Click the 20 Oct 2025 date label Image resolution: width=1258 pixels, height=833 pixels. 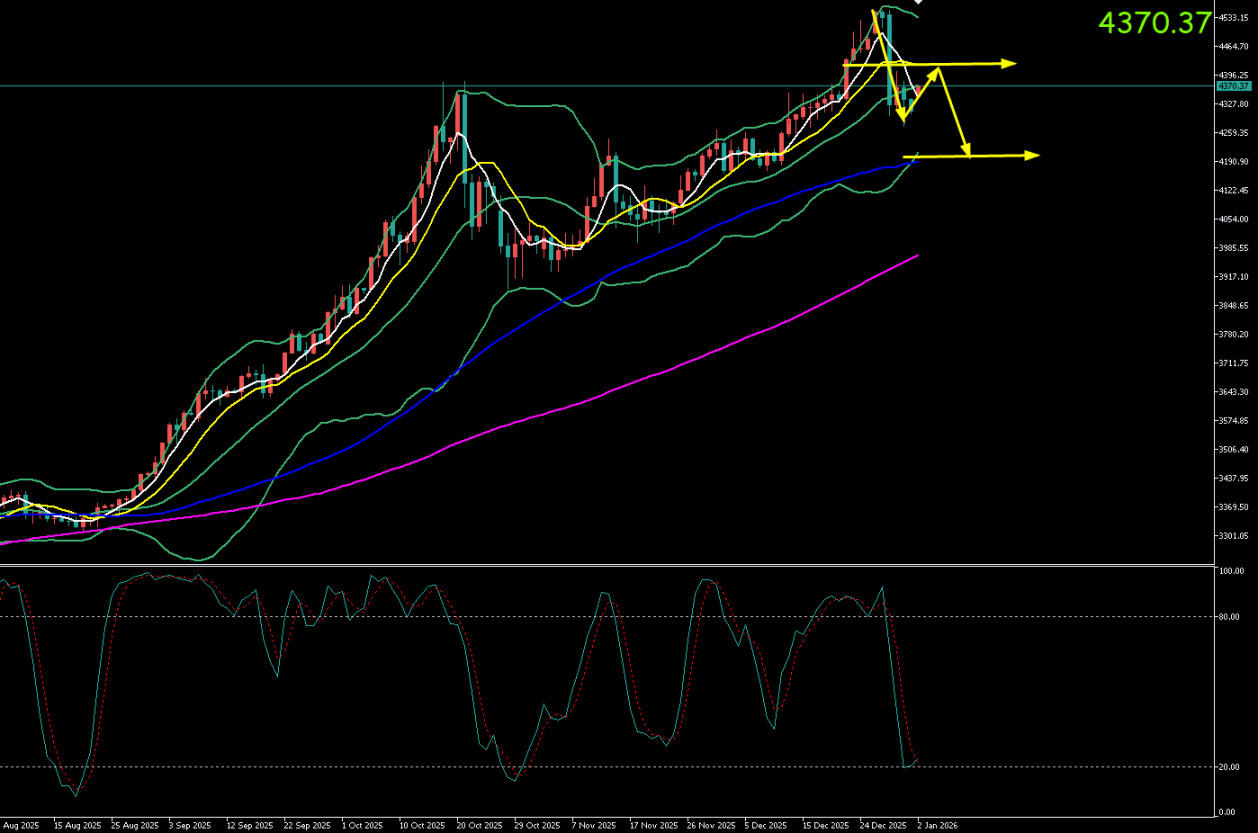tap(480, 826)
